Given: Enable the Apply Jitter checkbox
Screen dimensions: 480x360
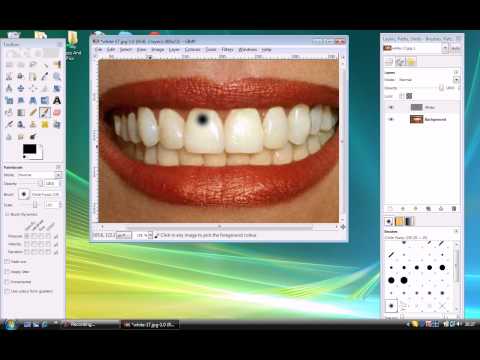Looking at the screenshot, I should coord(7,272).
